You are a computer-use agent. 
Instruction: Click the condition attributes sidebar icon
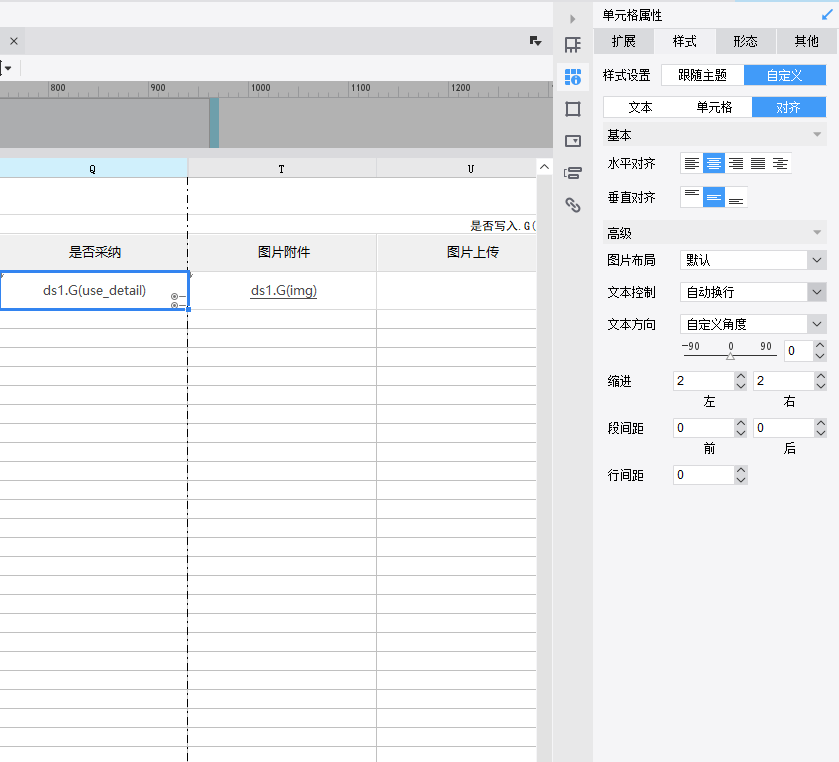pyautogui.click(x=573, y=173)
